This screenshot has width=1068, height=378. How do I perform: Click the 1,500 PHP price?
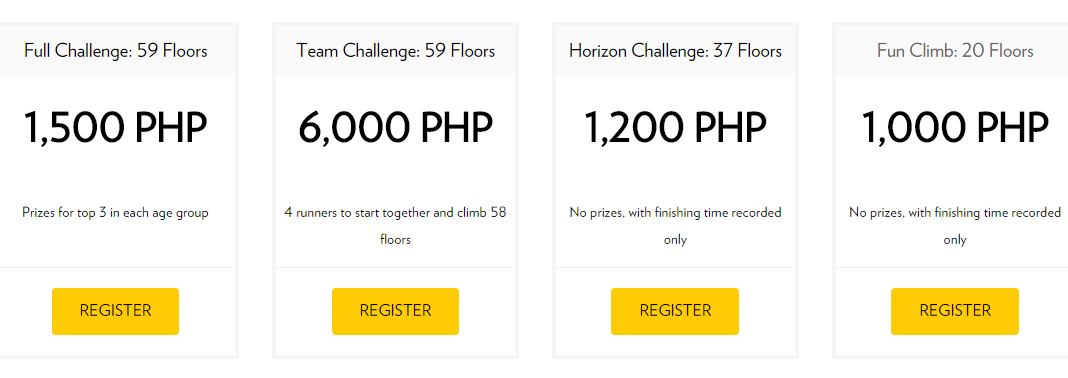[116, 127]
